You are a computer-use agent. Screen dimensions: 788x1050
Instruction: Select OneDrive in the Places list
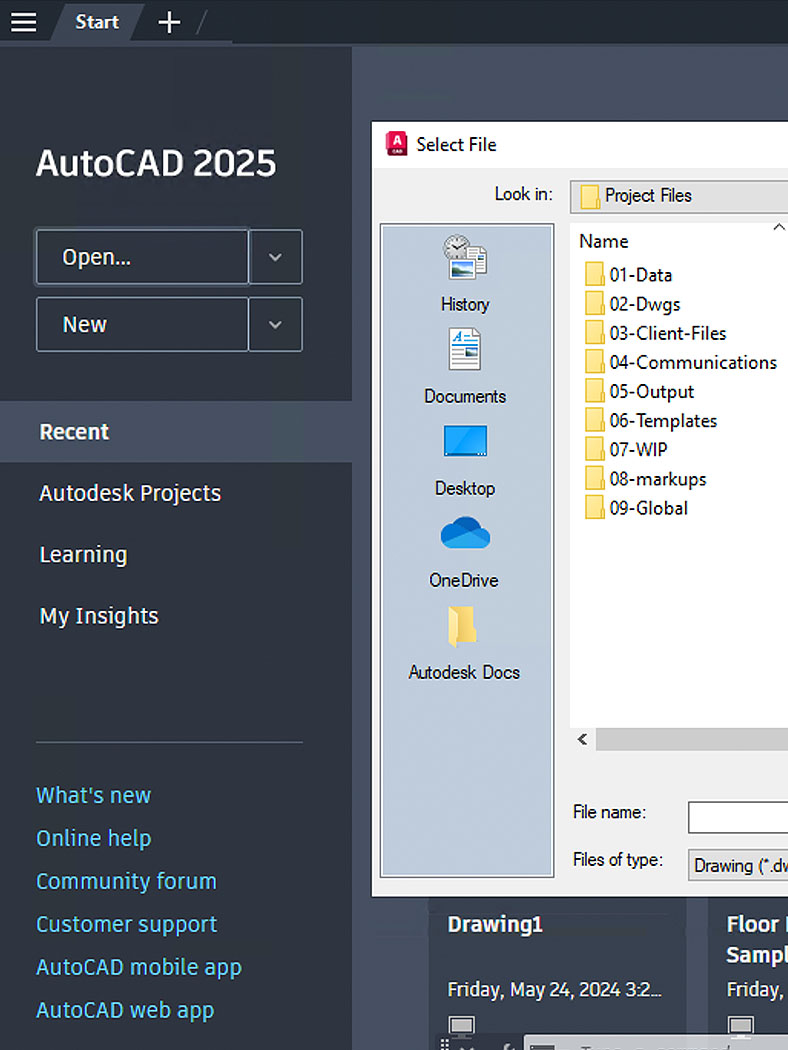point(465,552)
